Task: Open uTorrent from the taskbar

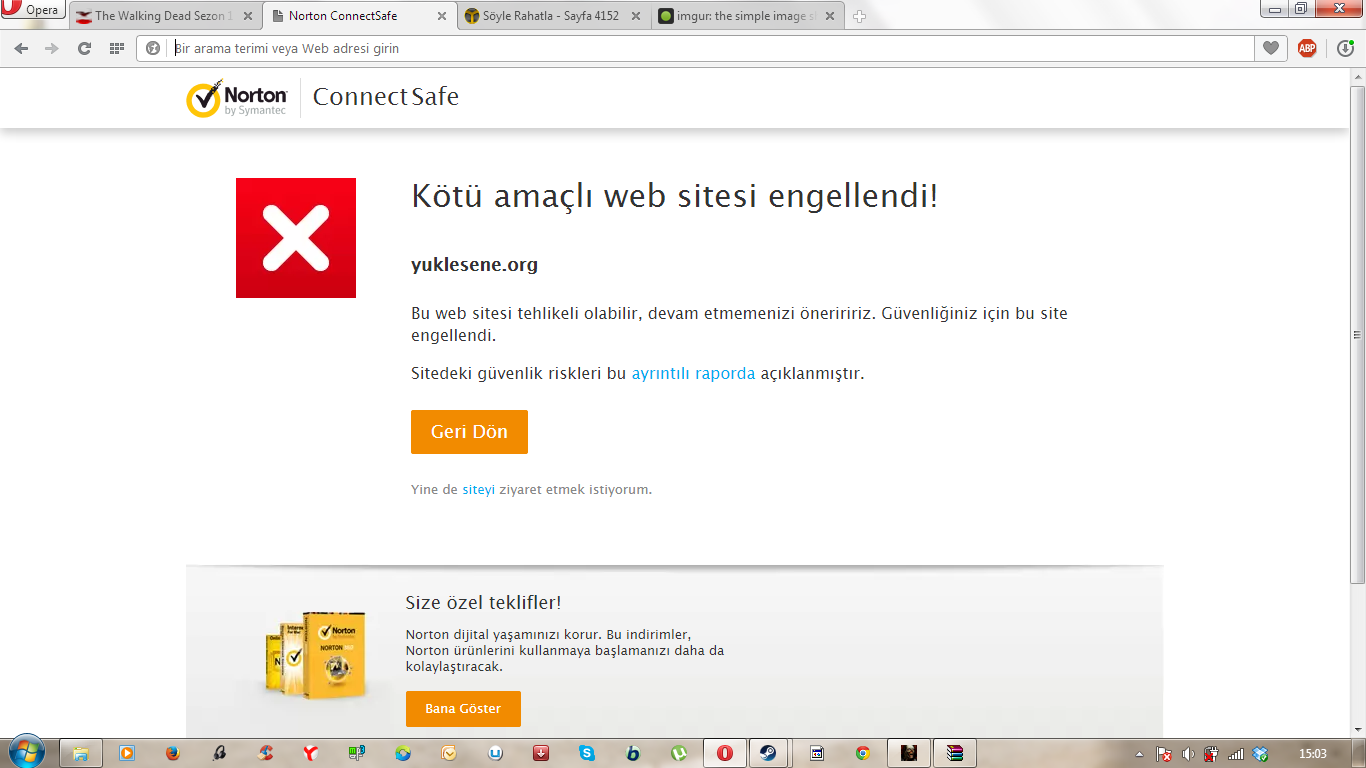Action: point(679,753)
